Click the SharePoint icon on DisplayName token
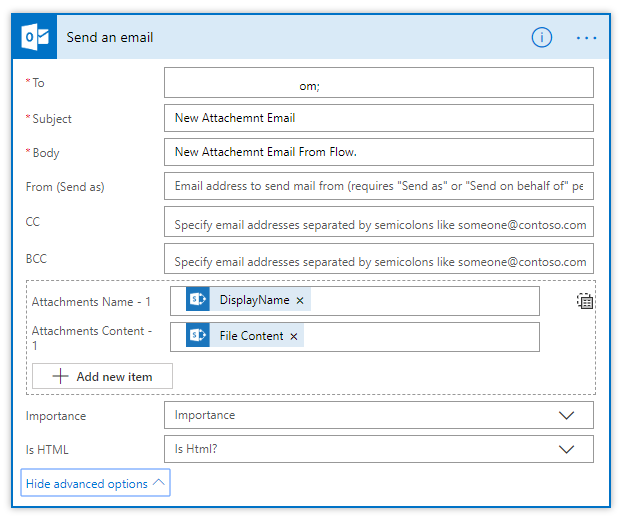The image size is (621, 520). click(x=198, y=299)
